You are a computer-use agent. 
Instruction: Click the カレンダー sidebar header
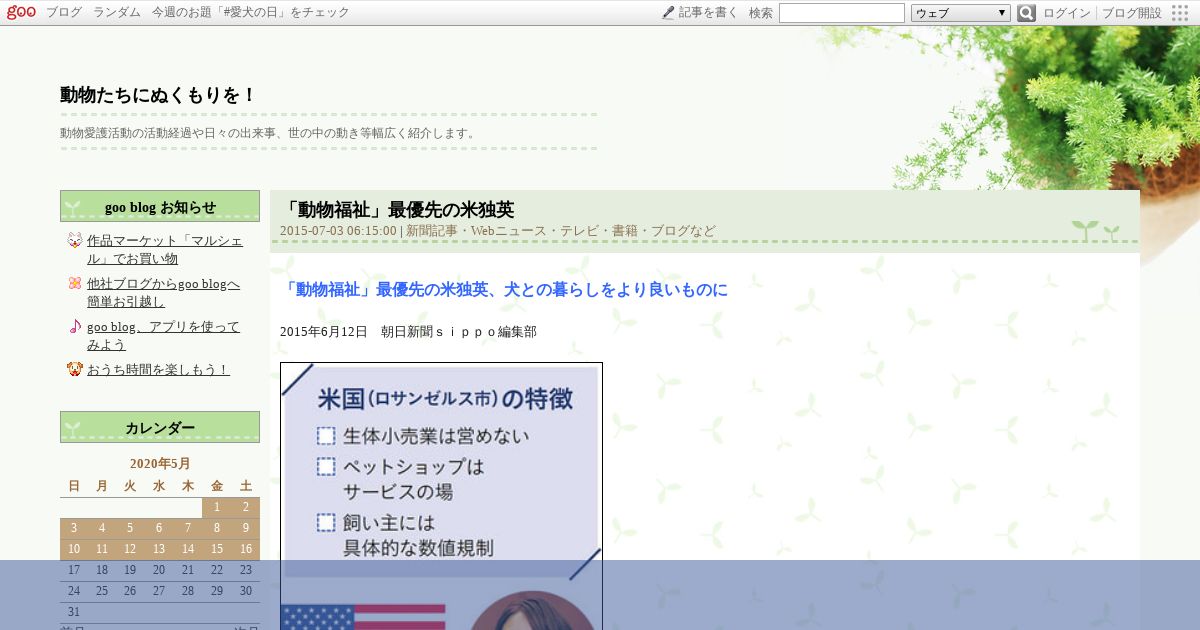(160, 428)
